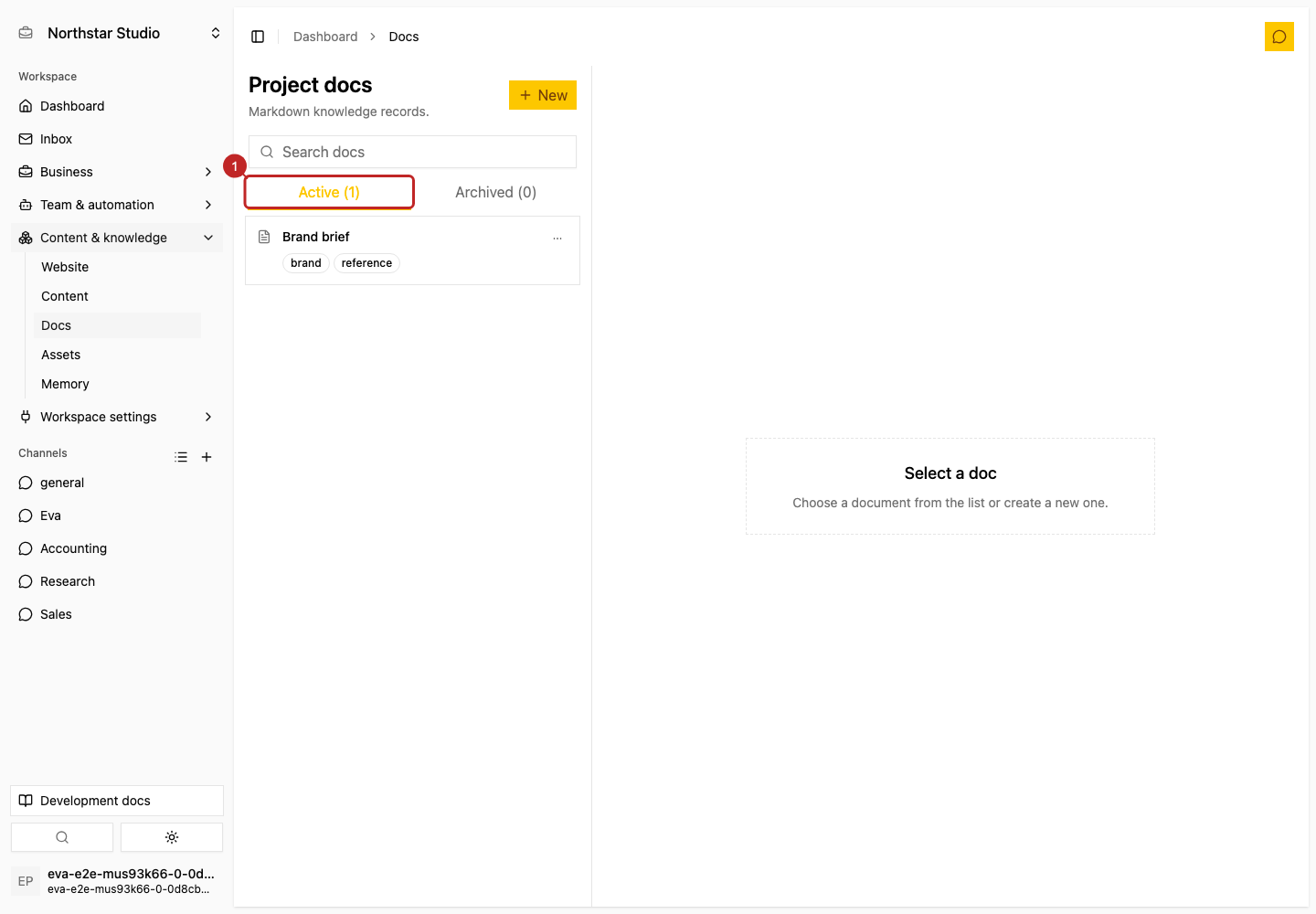Click the channels list view icon
This screenshot has height=914, width=1316.
(181, 457)
